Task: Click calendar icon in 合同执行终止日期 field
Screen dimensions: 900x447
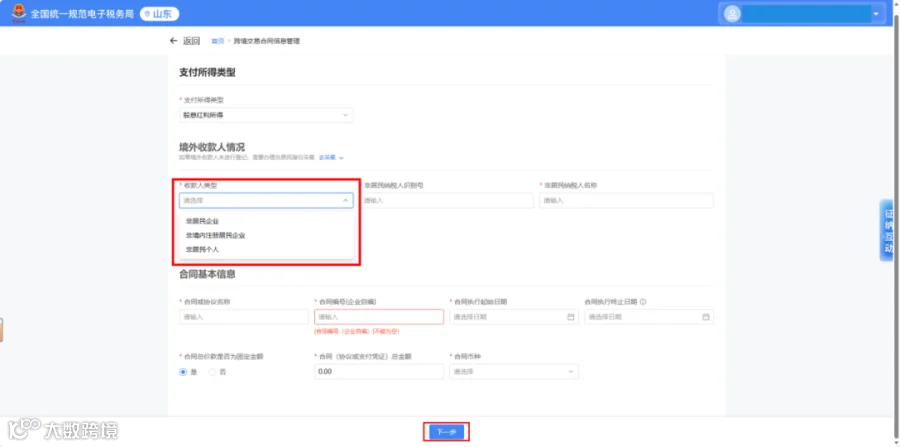Action: click(705, 317)
